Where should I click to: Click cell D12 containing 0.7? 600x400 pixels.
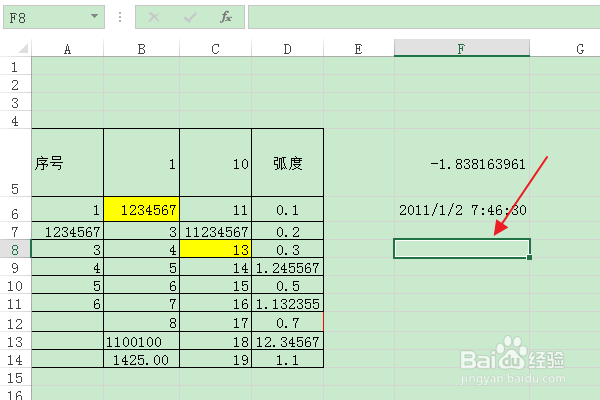(287, 322)
